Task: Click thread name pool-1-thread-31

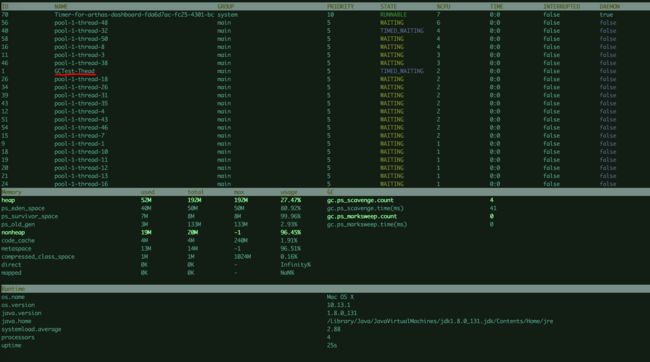Action: coord(81,95)
